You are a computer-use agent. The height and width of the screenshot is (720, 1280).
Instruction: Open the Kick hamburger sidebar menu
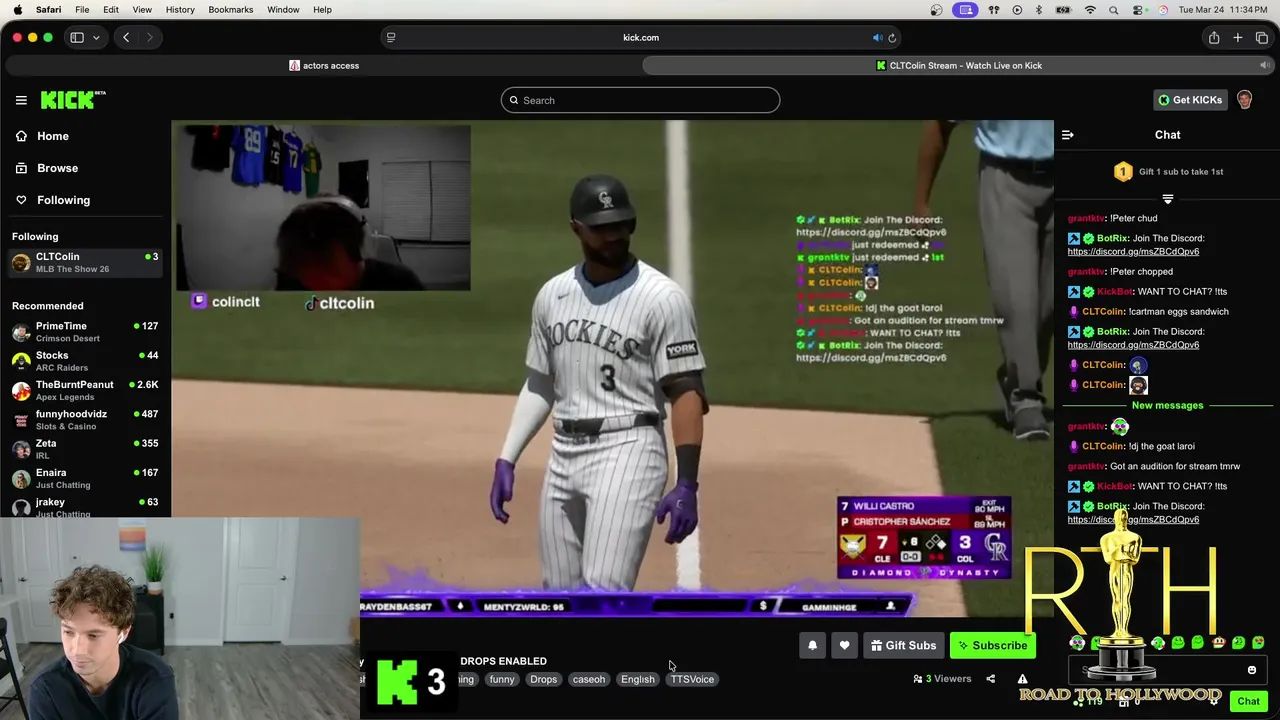(21, 100)
